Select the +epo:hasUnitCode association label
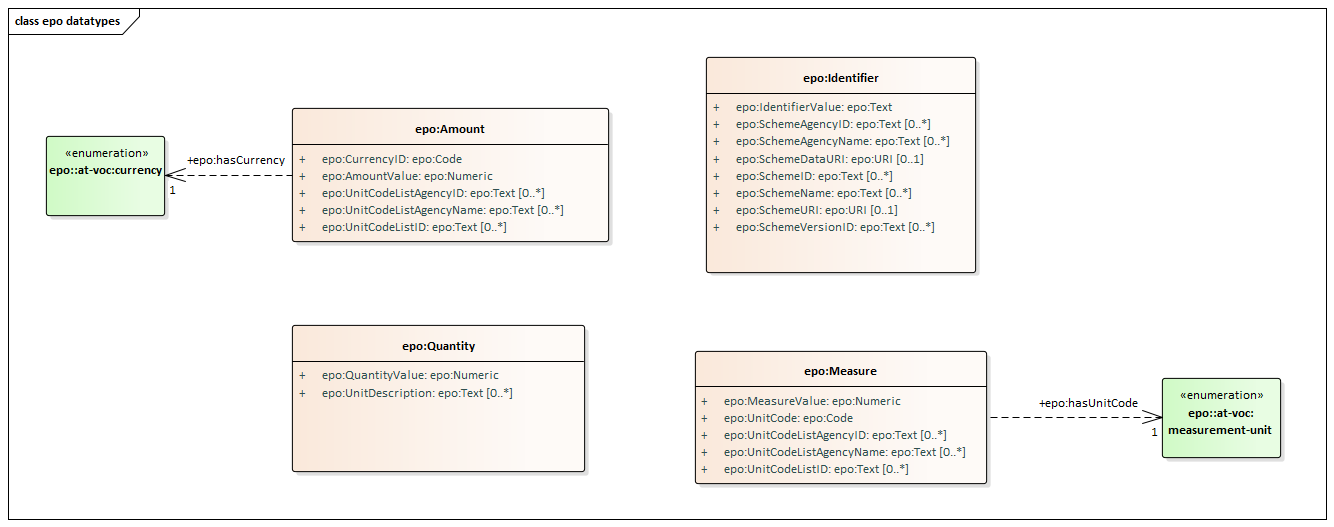The height and width of the screenshot is (527, 1334). (1088, 403)
